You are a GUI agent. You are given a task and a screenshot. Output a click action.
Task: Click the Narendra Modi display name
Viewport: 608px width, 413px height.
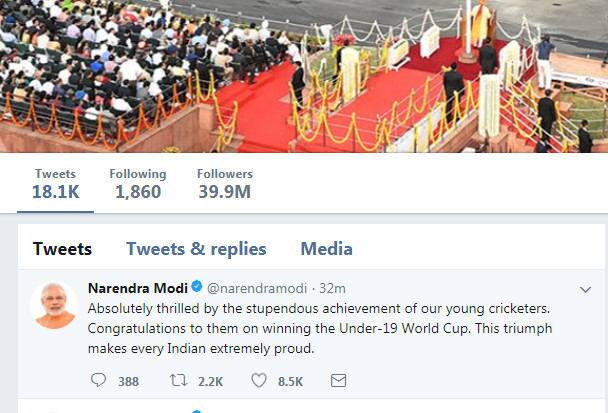tap(138, 288)
